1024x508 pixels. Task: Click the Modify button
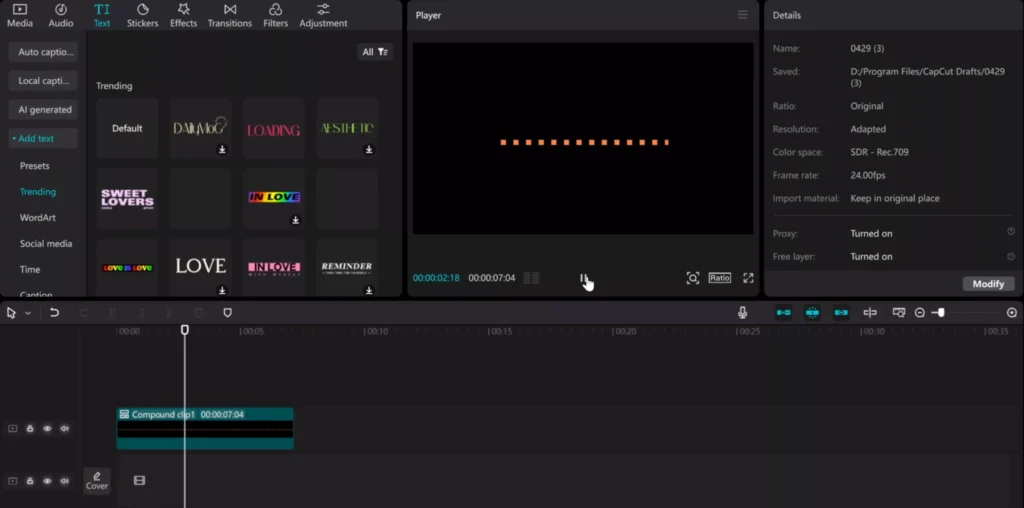tap(988, 284)
